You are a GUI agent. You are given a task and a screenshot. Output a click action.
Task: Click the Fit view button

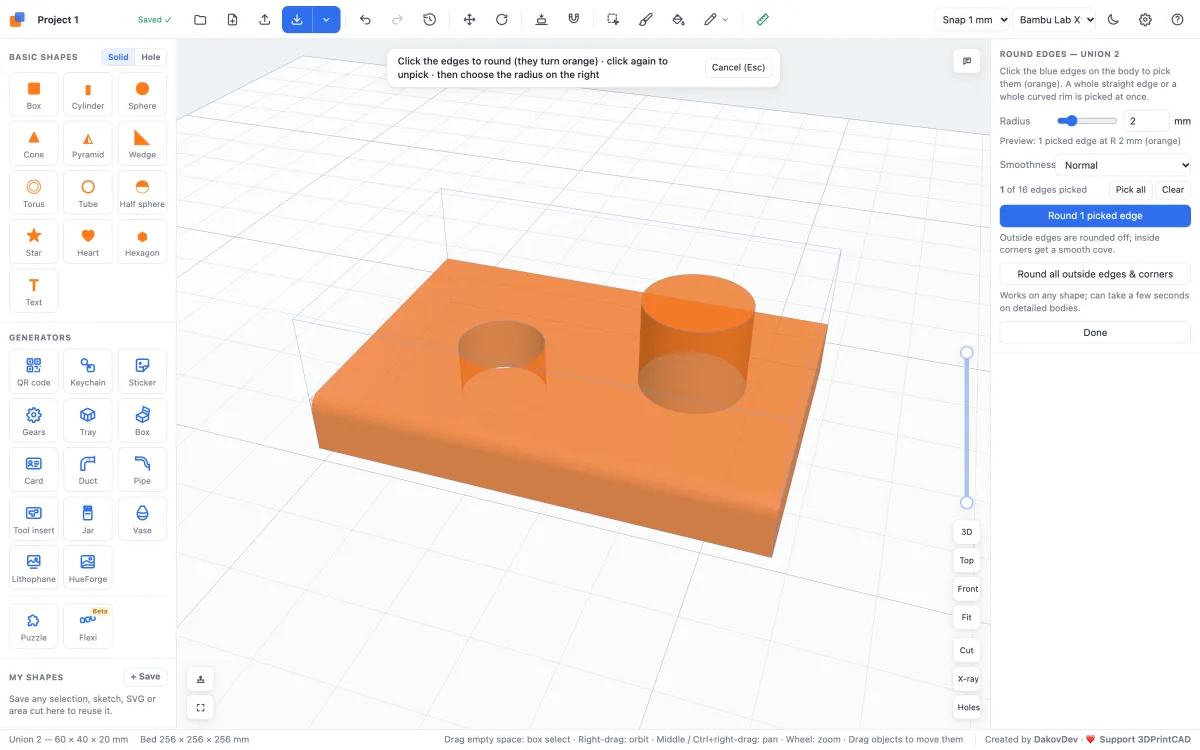[967, 617]
